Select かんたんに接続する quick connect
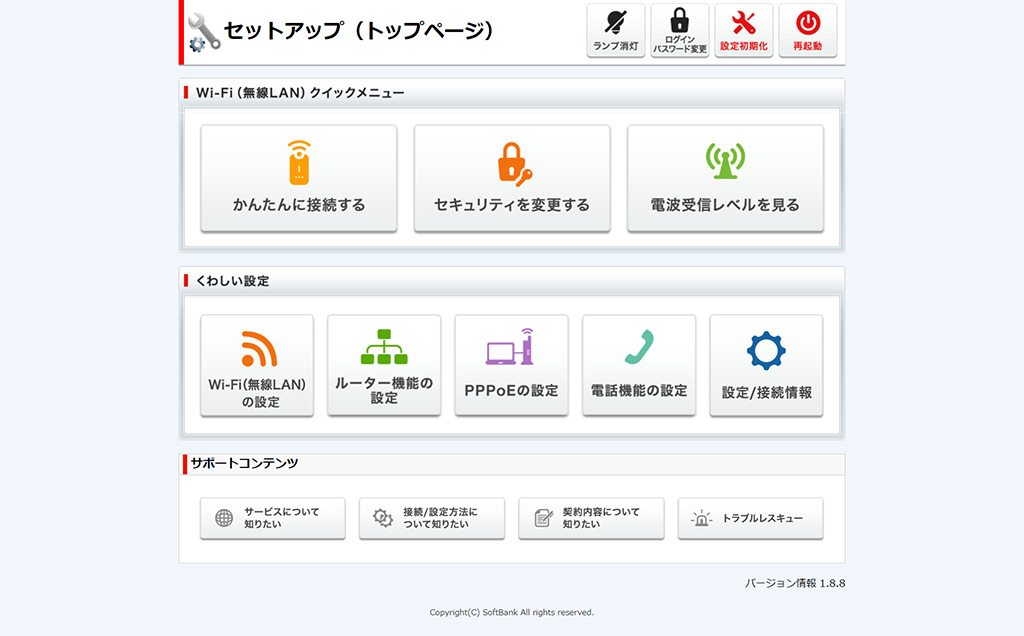Viewport: 1024px width, 636px height. point(298,178)
